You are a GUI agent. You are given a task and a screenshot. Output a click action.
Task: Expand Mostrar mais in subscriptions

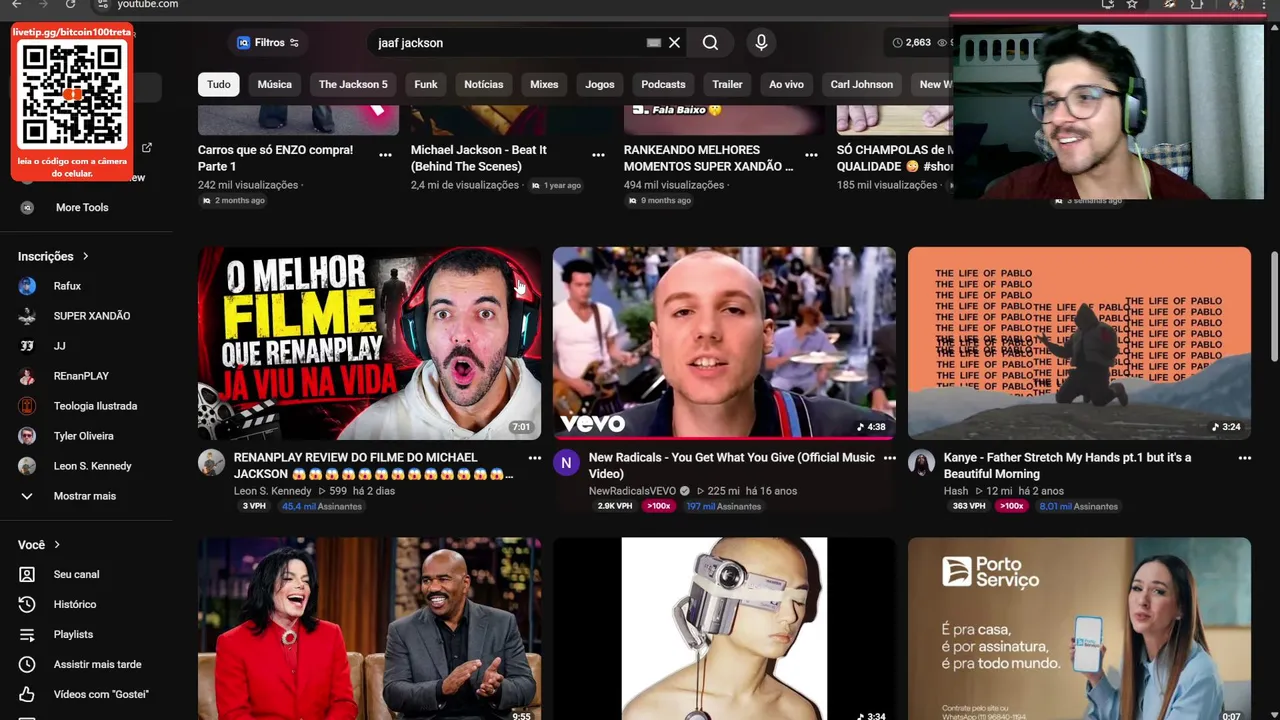[84, 496]
